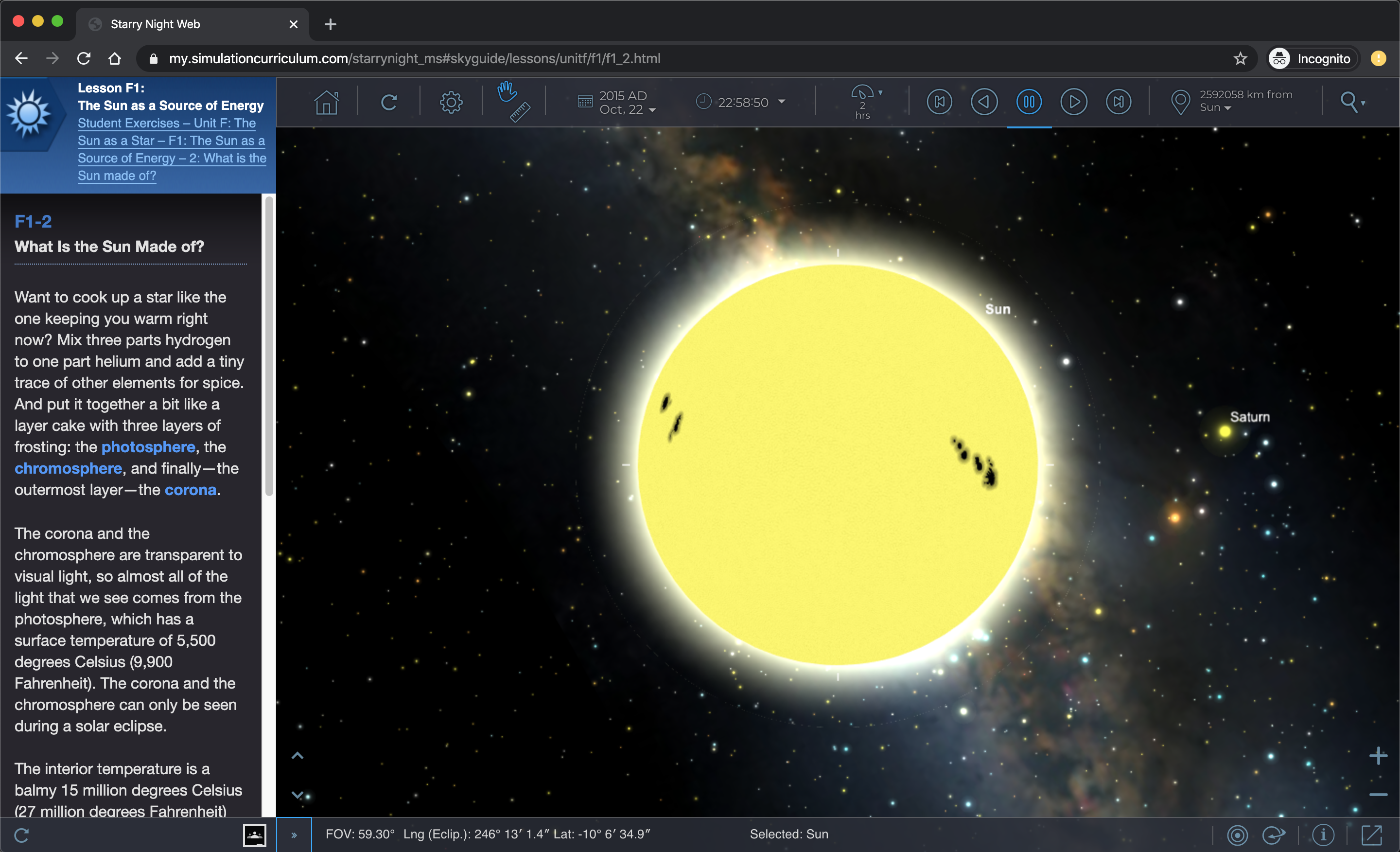Click the orbit icon in bottom-right toolbar

click(1274, 834)
